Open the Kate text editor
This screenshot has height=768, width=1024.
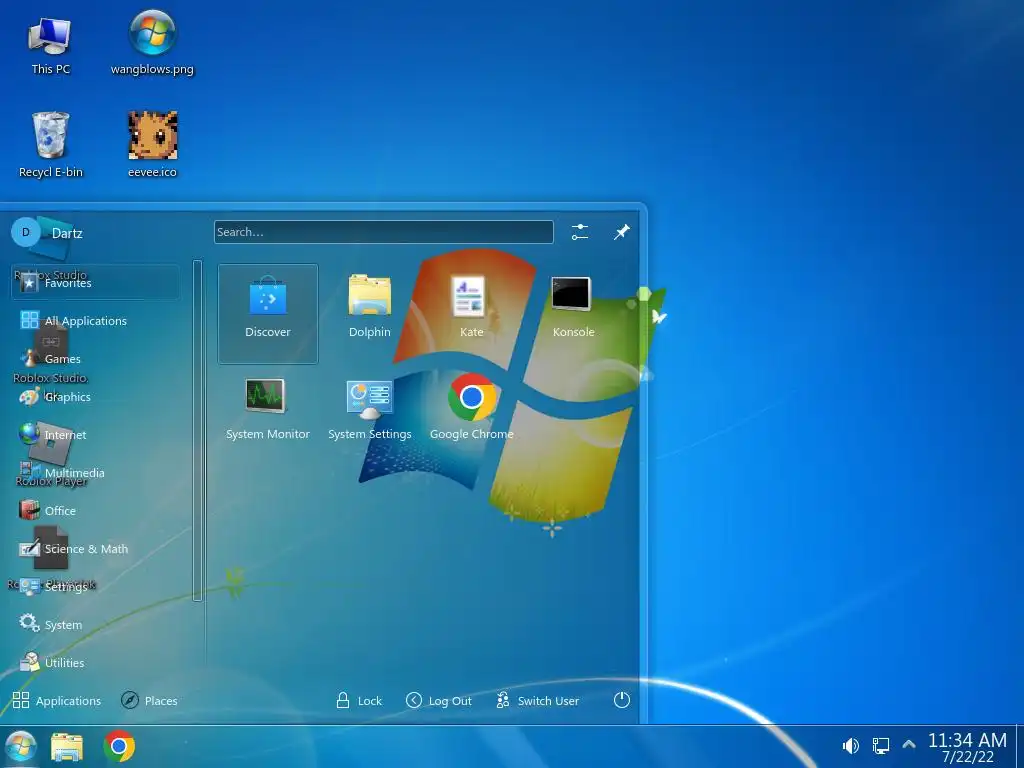point(471,307)
